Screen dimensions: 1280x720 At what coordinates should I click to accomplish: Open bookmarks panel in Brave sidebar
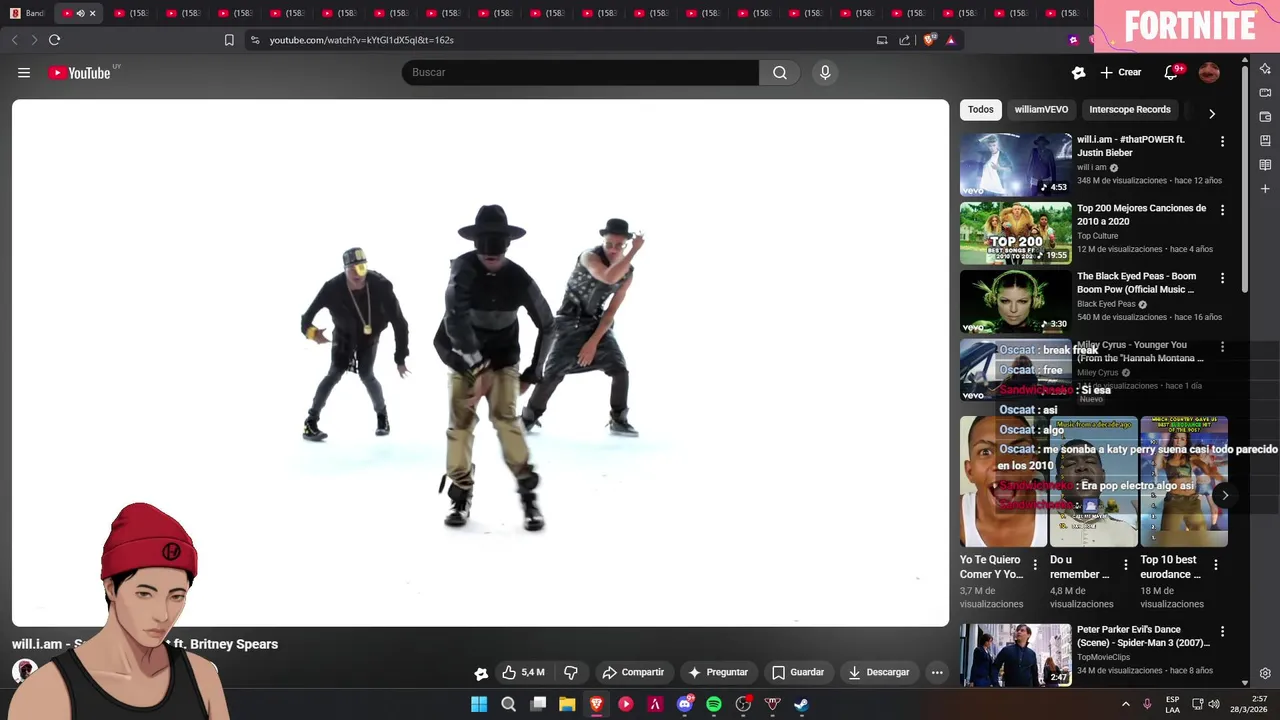[x=1265, y=140]
